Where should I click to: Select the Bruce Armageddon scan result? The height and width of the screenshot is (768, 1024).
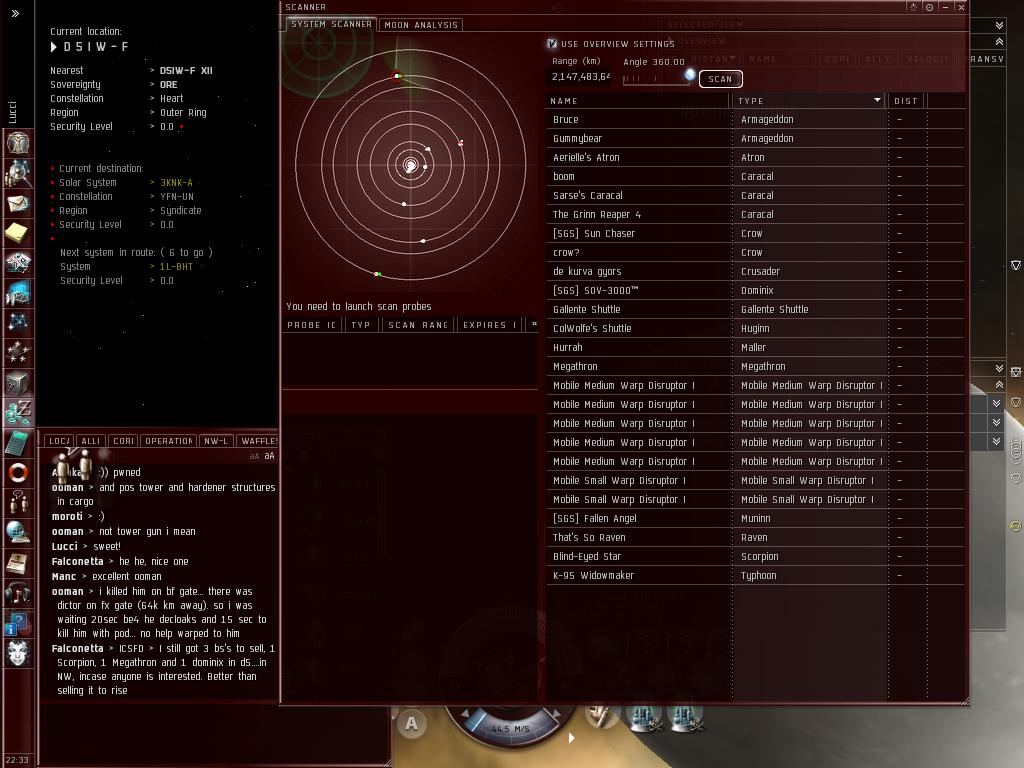point(755,120)
